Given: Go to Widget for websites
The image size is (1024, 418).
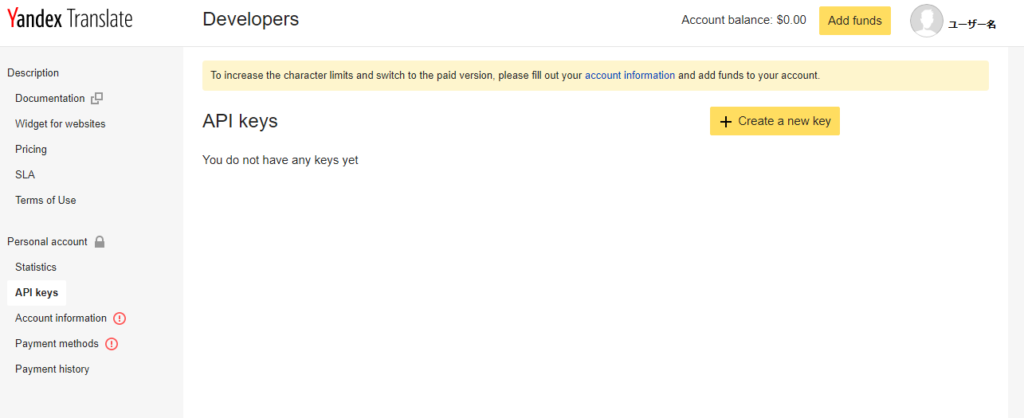Looking at the screenshot, I should pyautogui.click(x=60, y=124).
